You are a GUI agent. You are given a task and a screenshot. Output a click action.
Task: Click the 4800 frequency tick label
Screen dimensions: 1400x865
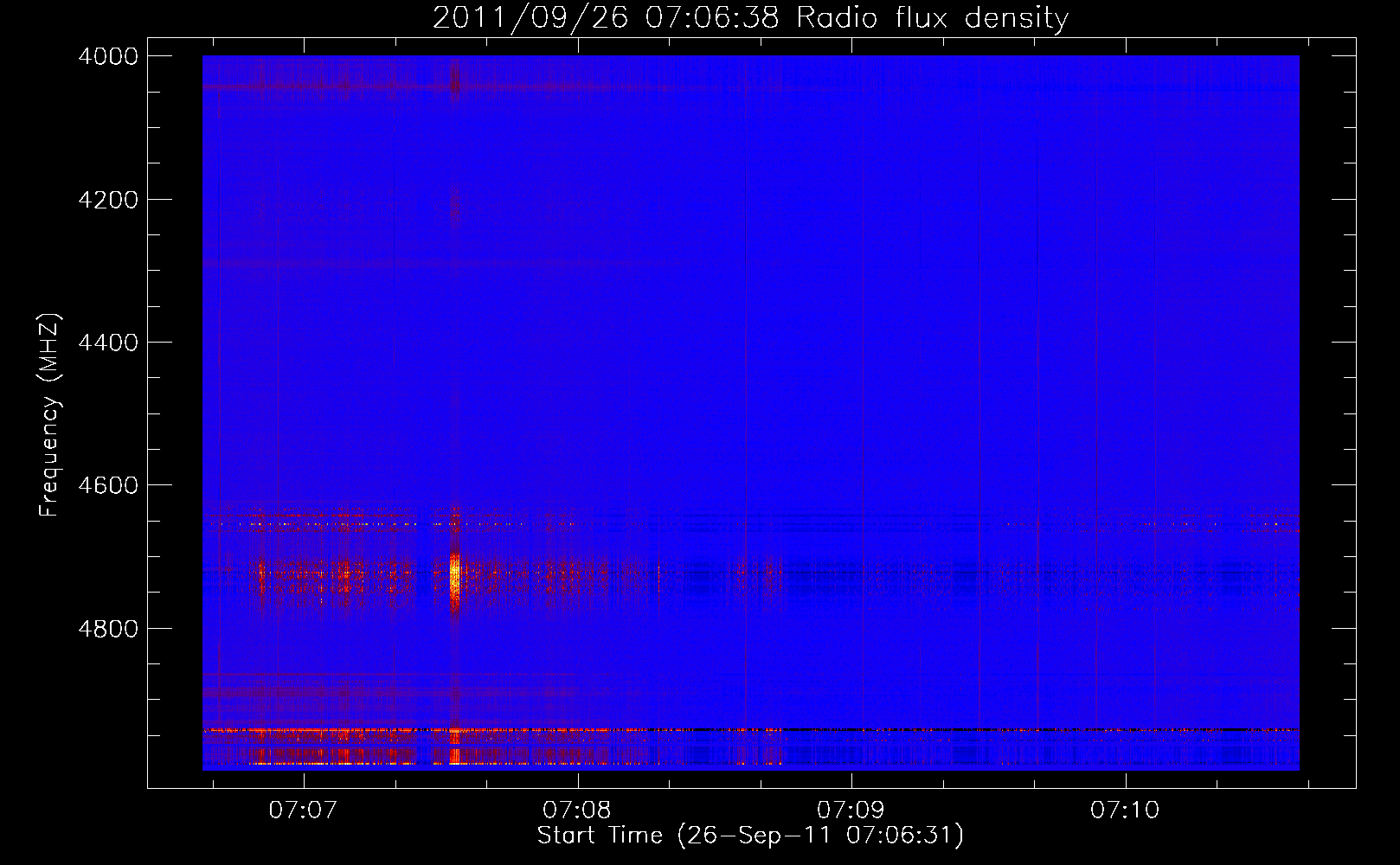point(108,628)
